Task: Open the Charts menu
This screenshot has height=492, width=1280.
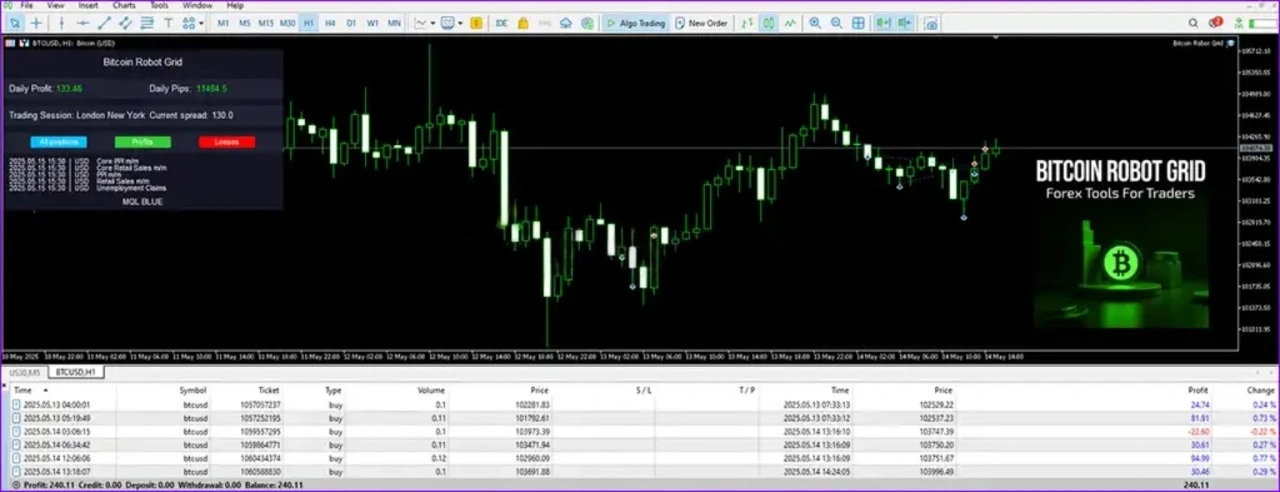Action: coord(124,5)
